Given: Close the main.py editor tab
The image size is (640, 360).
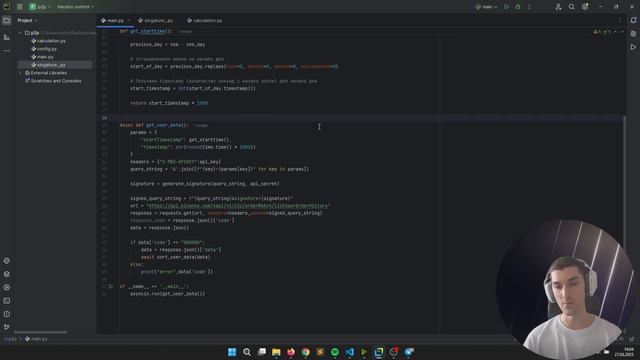Looking at the screenshot, I should [x=129, y=20].
